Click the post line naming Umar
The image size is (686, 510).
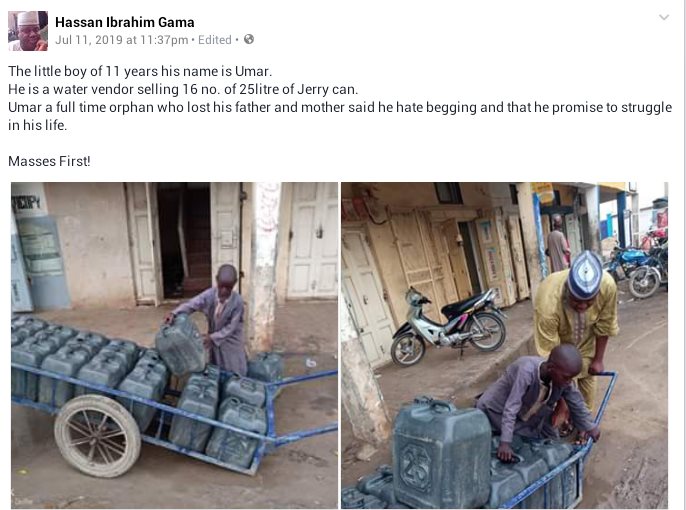click(140, 71)
